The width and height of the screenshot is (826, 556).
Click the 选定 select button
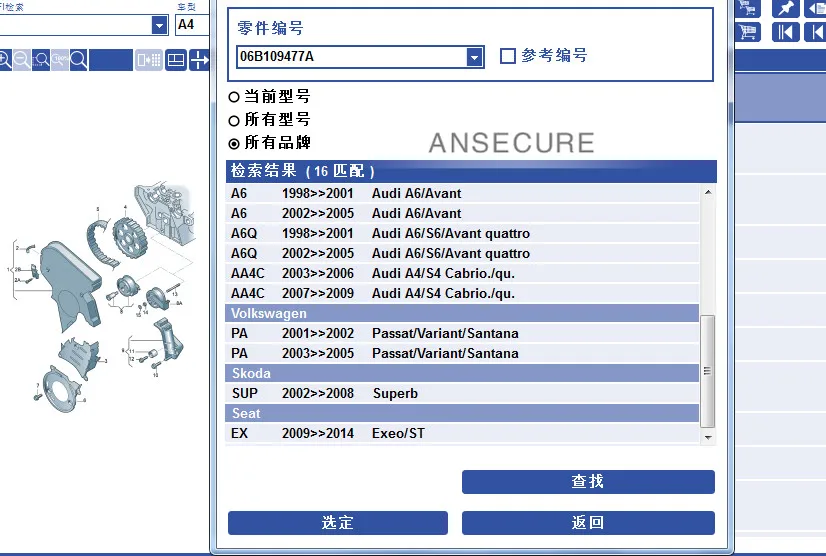[338, 523]
